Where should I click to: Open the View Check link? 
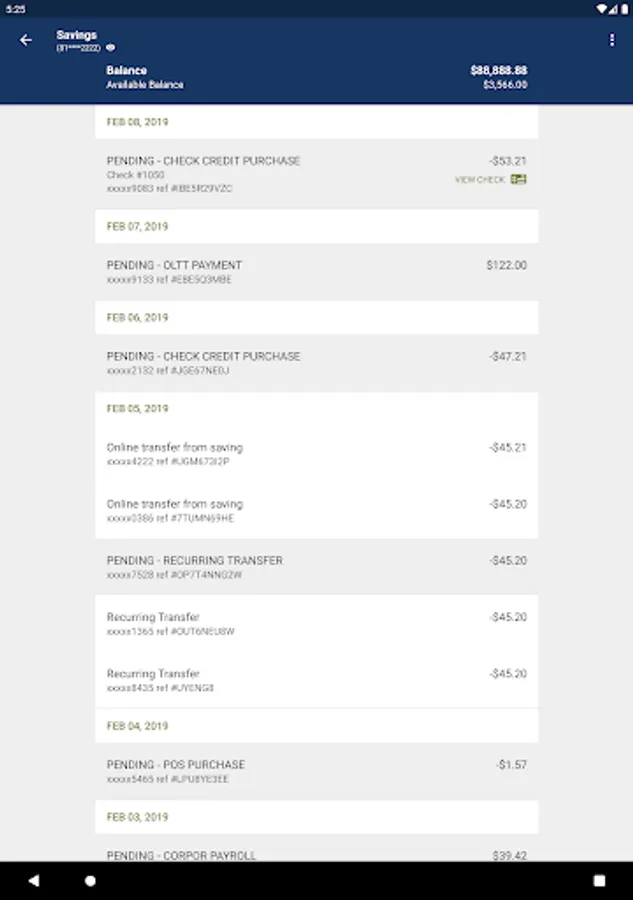(x=480, y=180)
